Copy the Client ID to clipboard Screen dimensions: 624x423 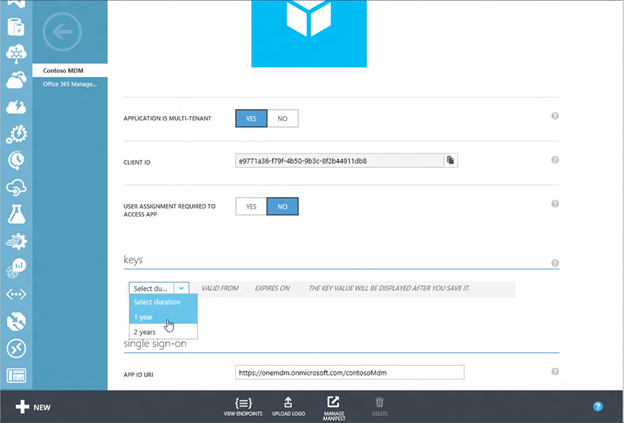[x=451, y=160]
